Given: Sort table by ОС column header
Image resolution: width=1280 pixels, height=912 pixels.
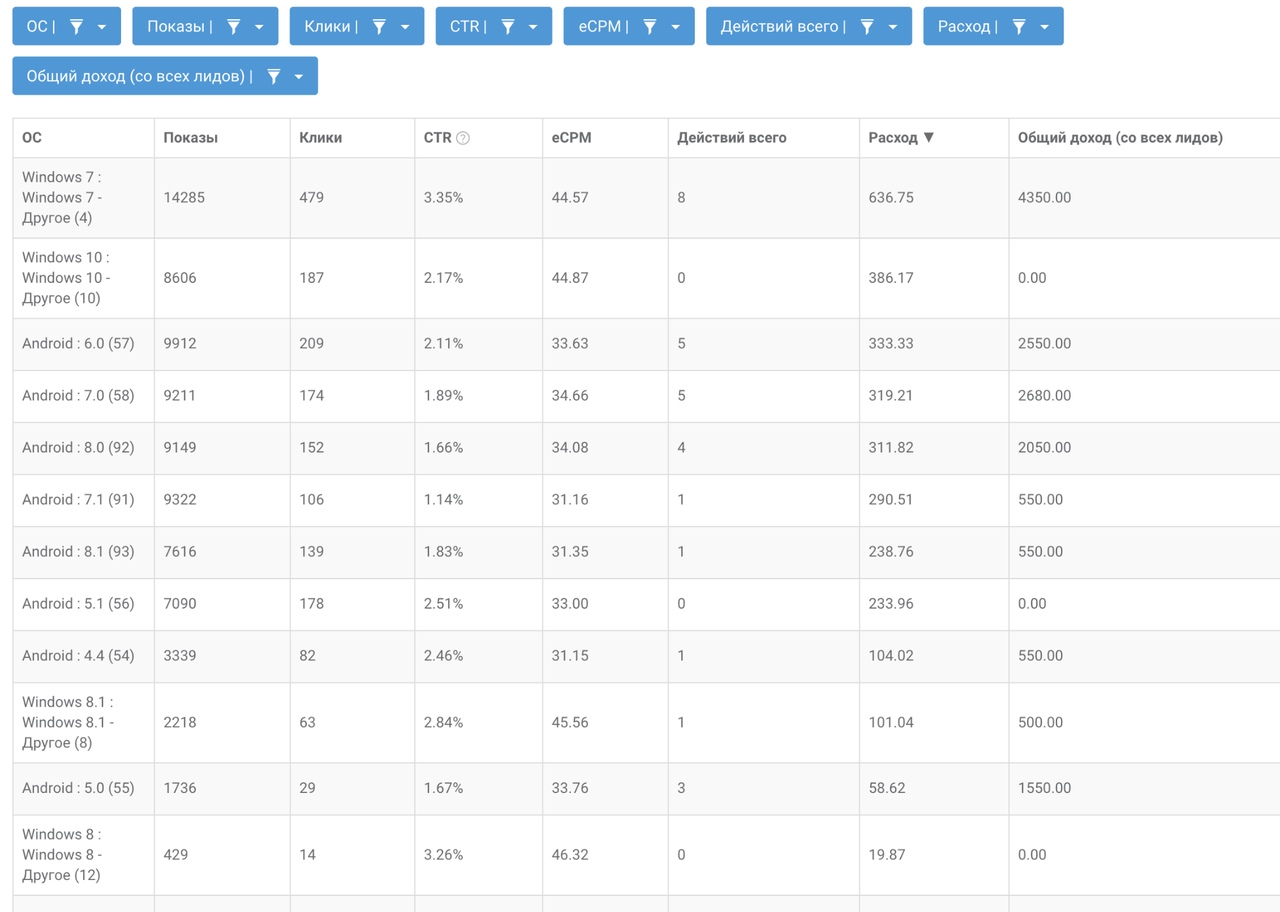Looking at the screenshot, I should (32, 138).
